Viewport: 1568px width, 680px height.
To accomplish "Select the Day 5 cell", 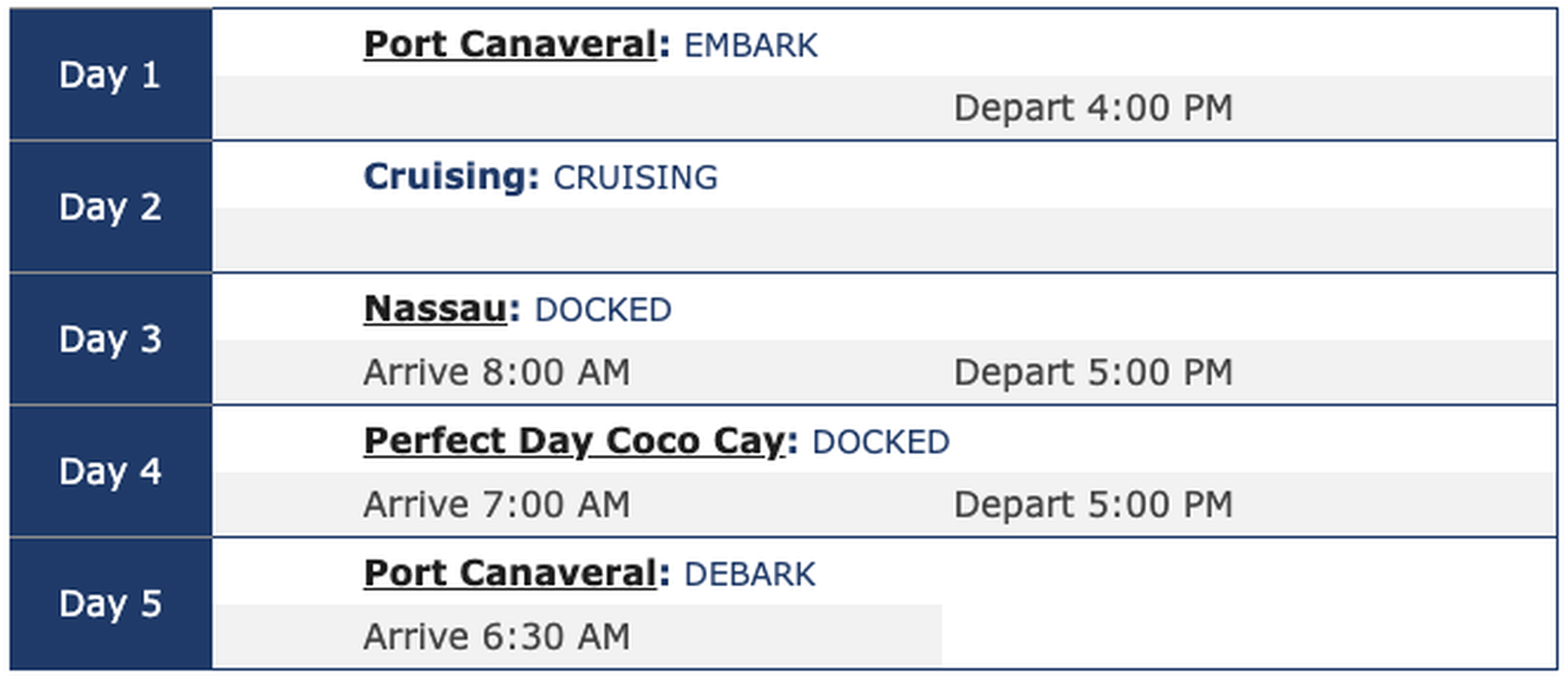I will tap(110, 603).
